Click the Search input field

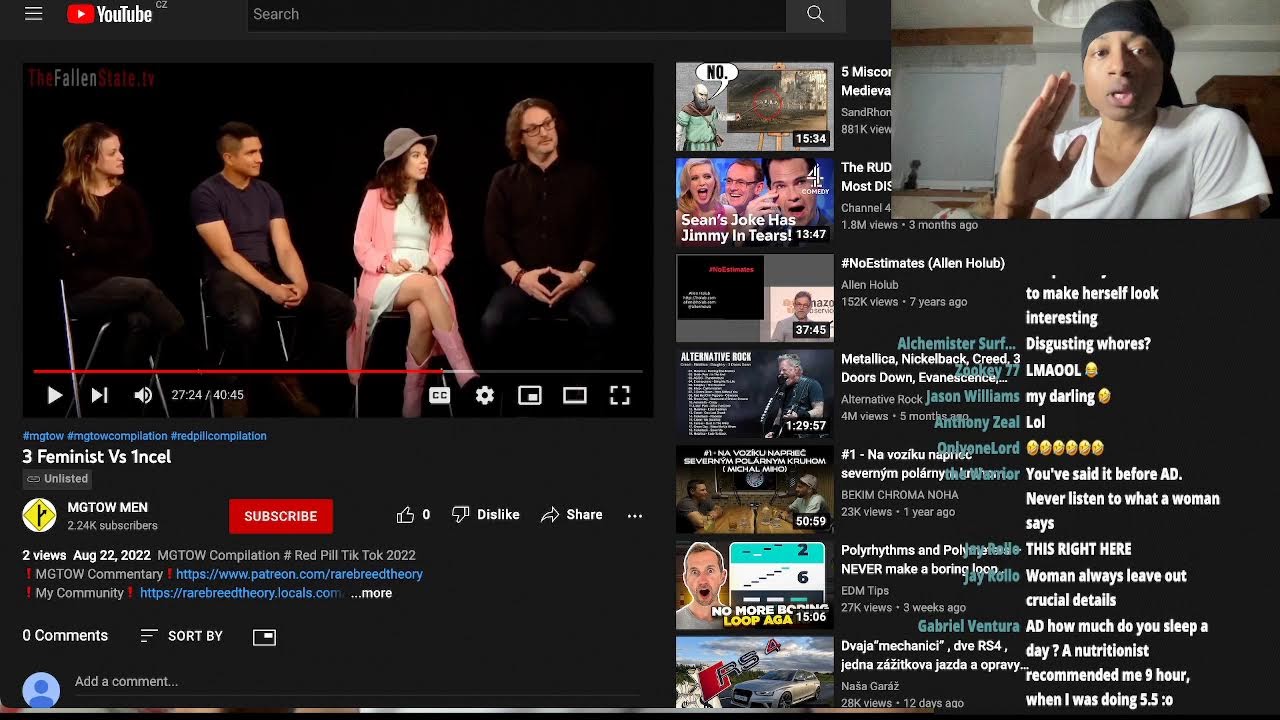tap(516, 14)
